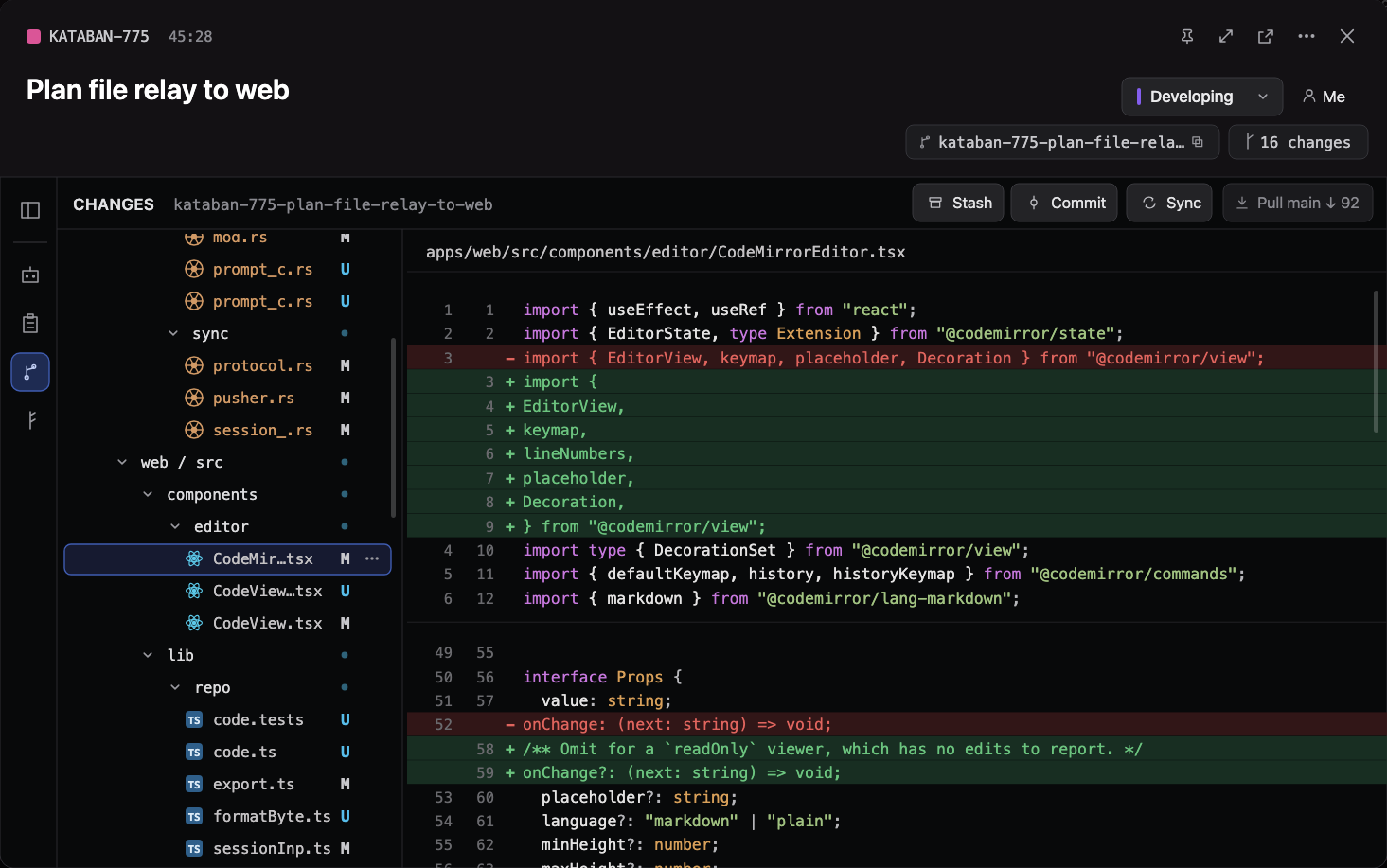Open the ellipsis menu on CodeMir…tsx row

372,558
